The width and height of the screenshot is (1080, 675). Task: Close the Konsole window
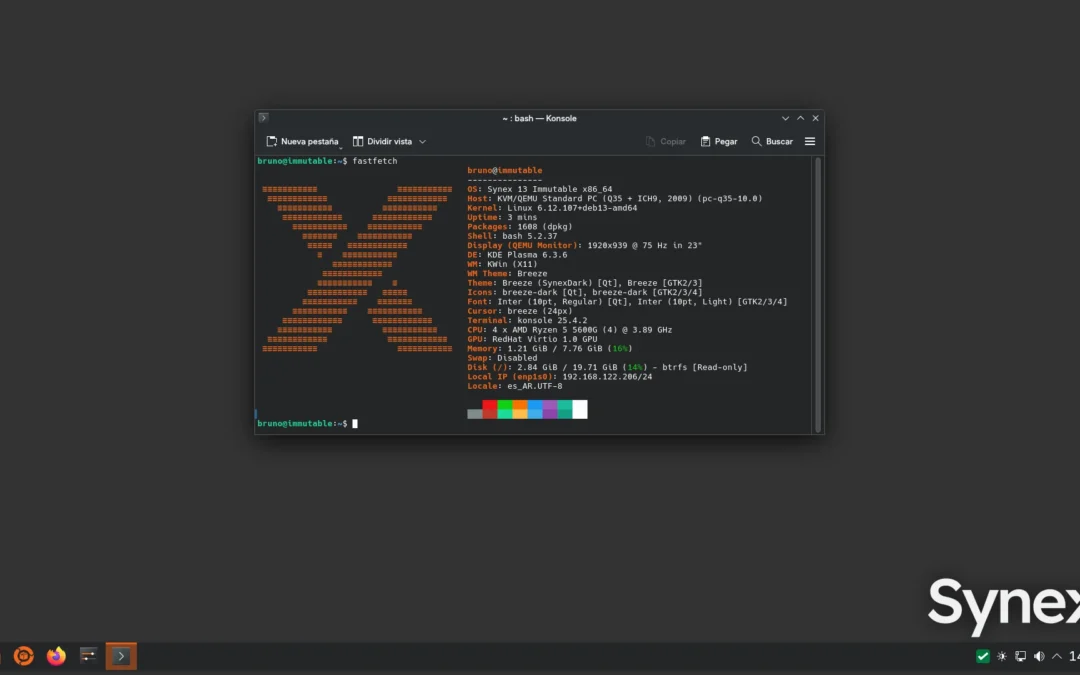click(816, 118)
